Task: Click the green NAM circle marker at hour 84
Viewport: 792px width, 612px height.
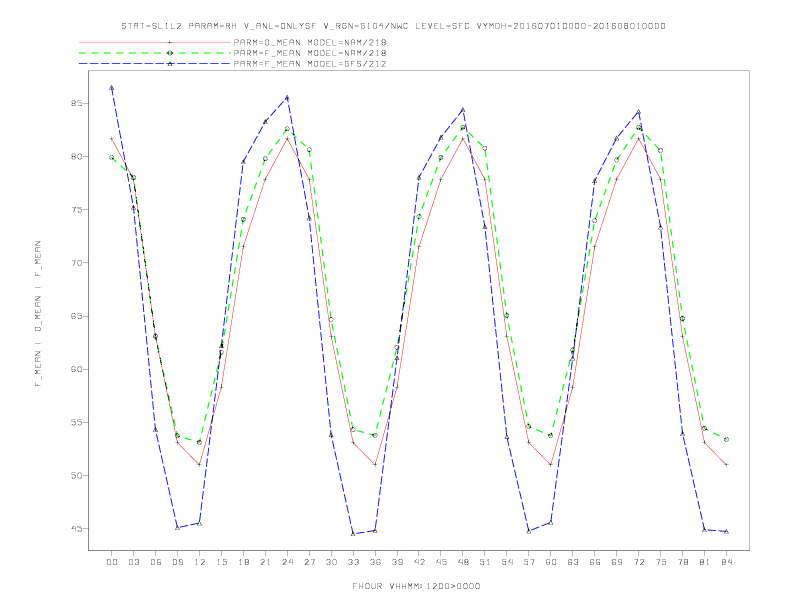Action: 726,439
